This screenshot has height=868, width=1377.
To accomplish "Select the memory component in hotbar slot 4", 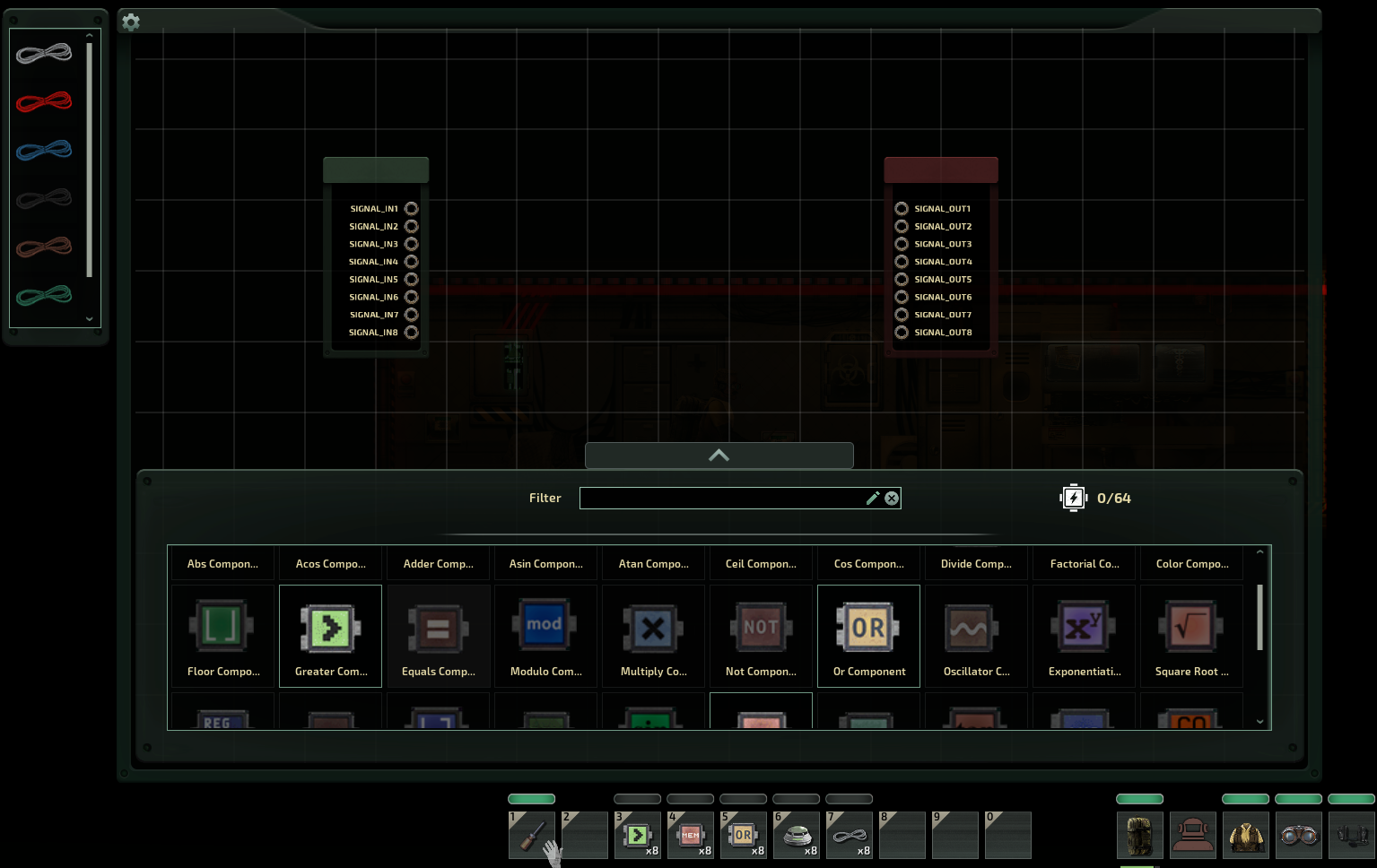I will (x=691, y=836).
